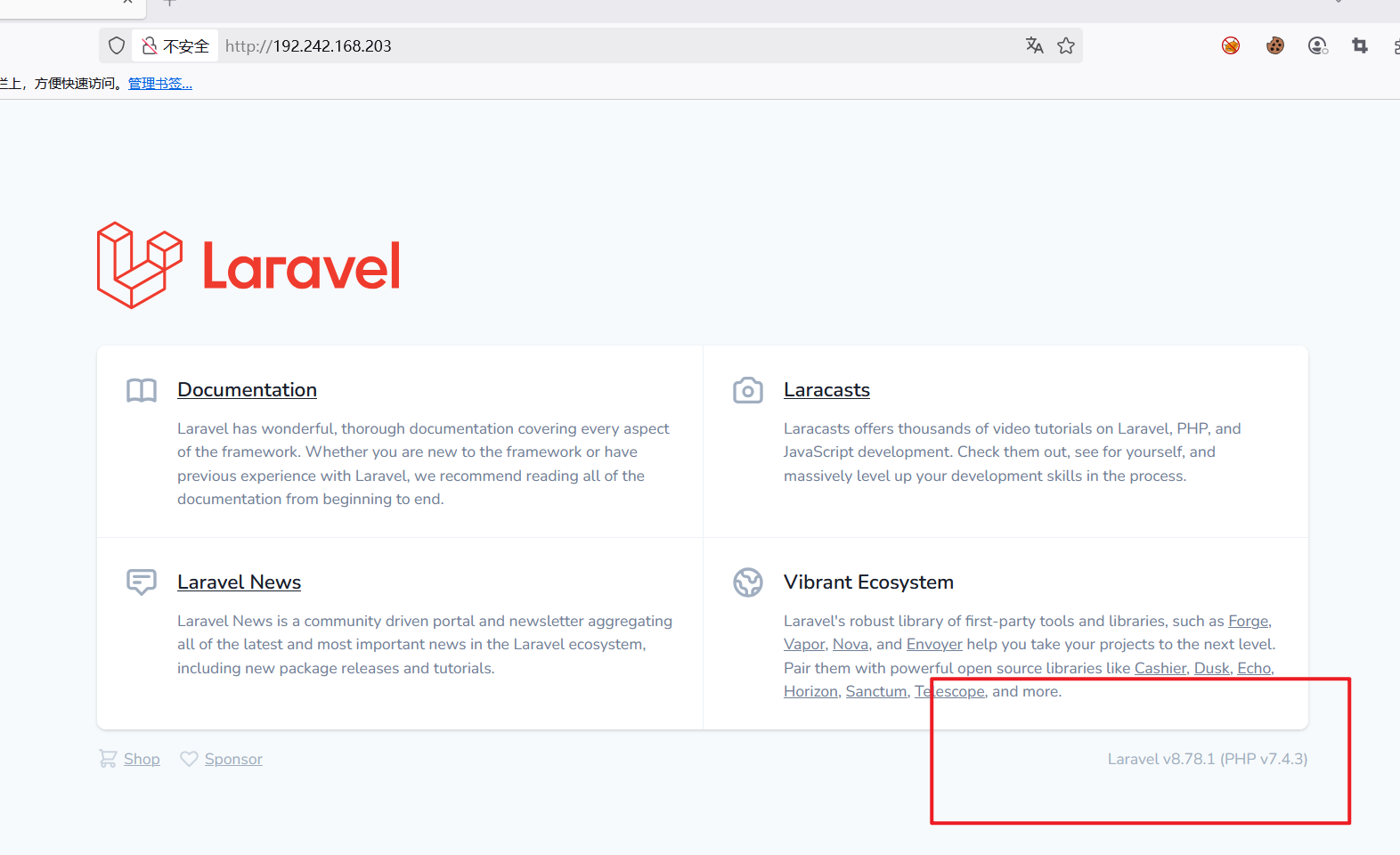Open the Sponsor footer link
This screenshot has width=1400, height=855.
click(233, 759)
